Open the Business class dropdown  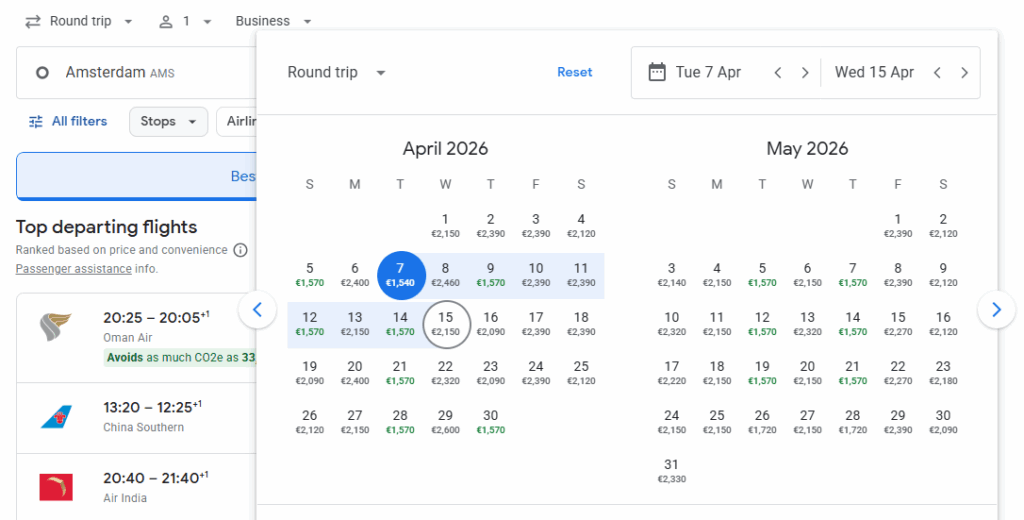(274, 22)
